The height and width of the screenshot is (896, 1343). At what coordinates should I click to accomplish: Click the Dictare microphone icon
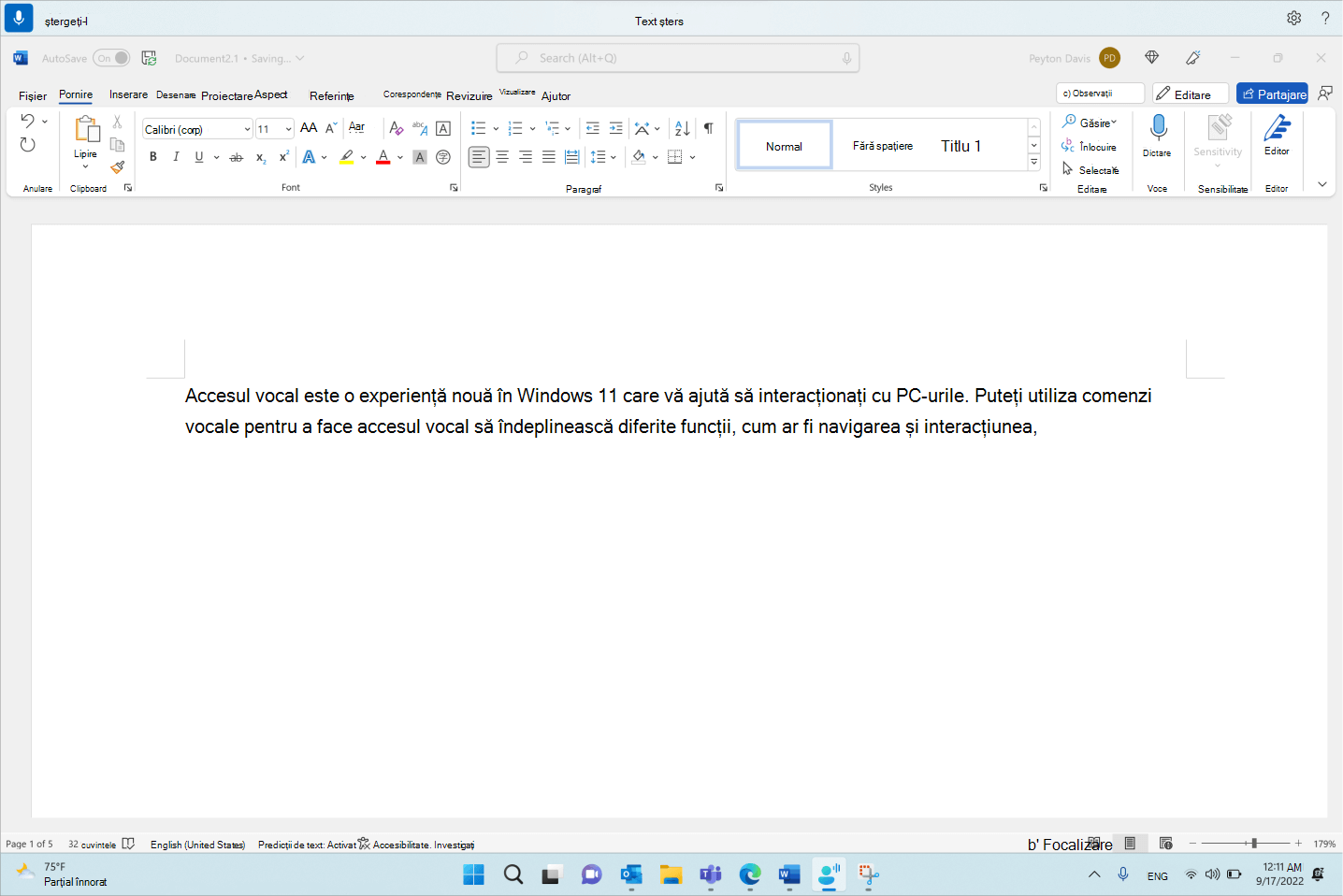[x=1158, y=127]
